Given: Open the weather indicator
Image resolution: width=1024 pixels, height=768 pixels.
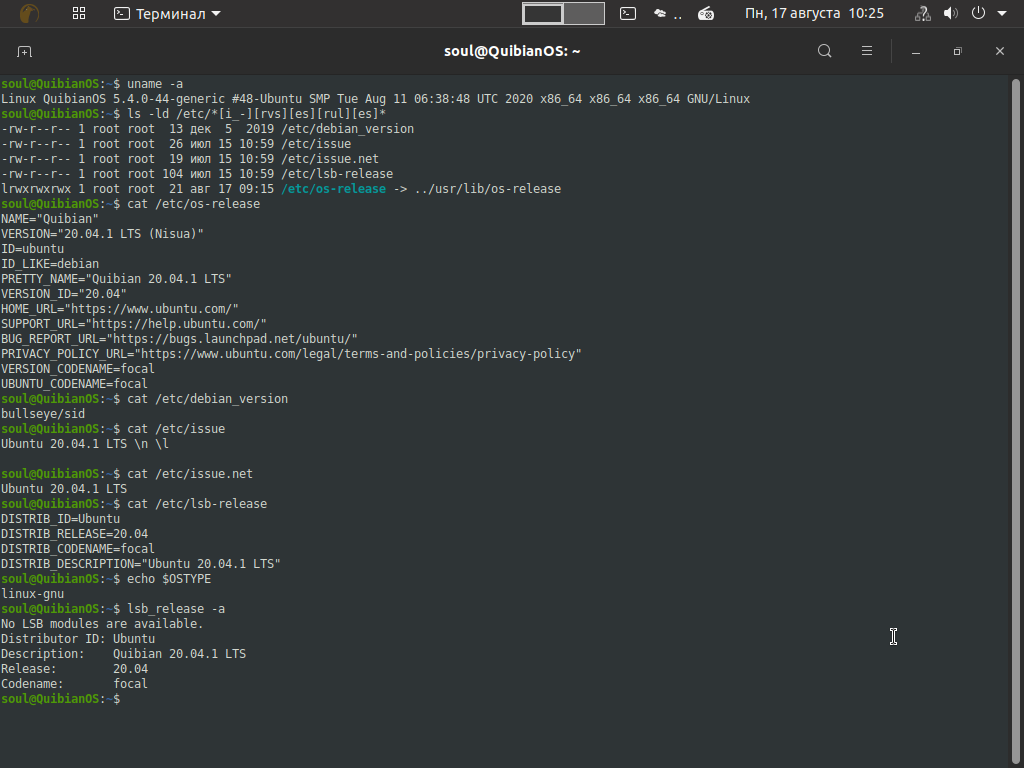Looking at the screenshot, I should point(667,14).
